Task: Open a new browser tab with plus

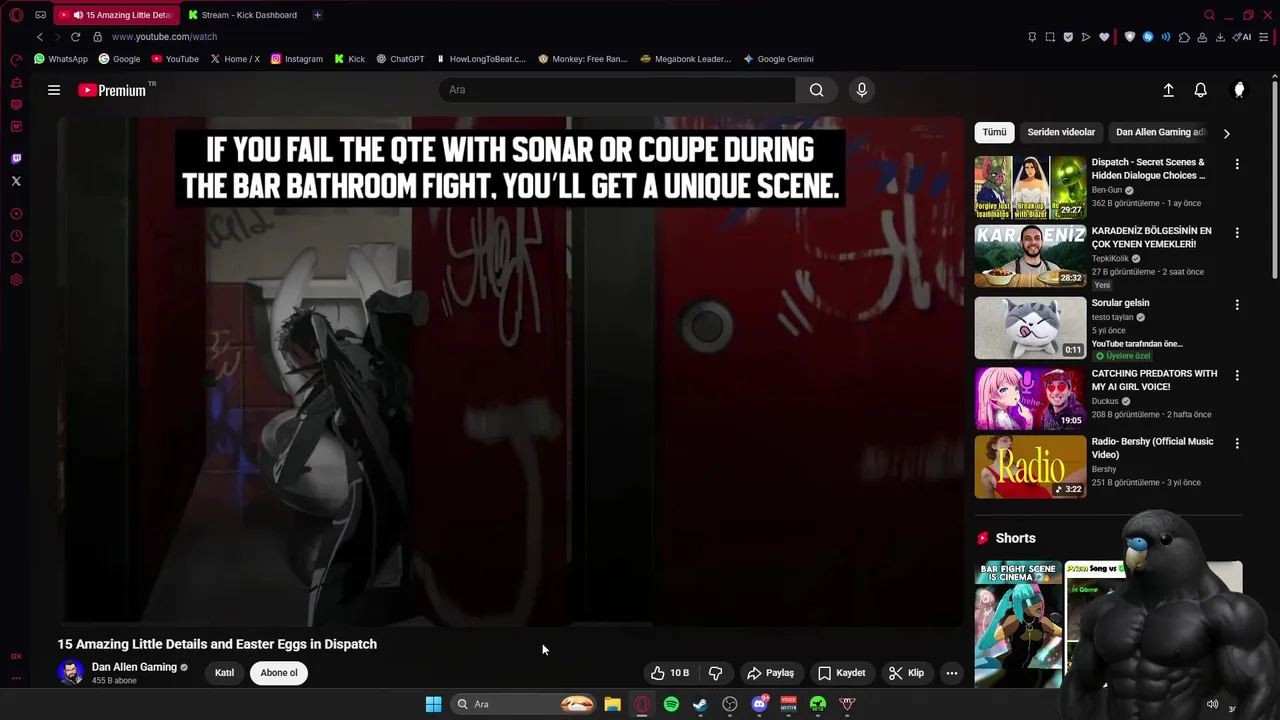Action: point(317,15)
